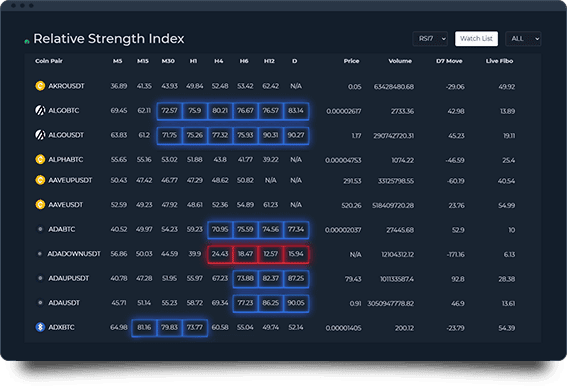Click the ADABTC coin dot icon
The height and width of the screenshot is (386, 567).
pos(40,229)
